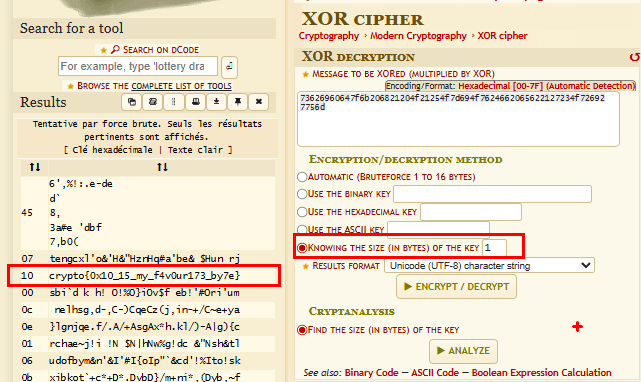
Task: Open the ASCII Code link
Action: point(435,373)
